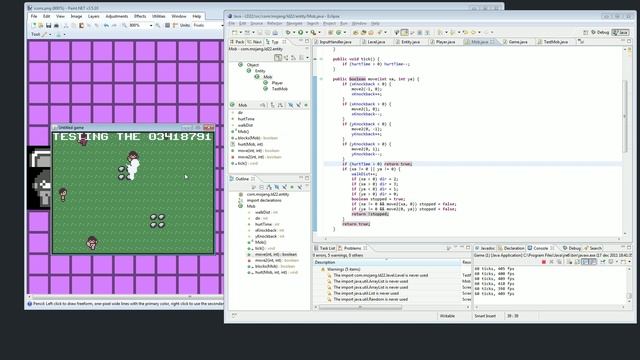640x360 pixels.
Task: Open Eclipse Refactor menu
Action: 275,24
